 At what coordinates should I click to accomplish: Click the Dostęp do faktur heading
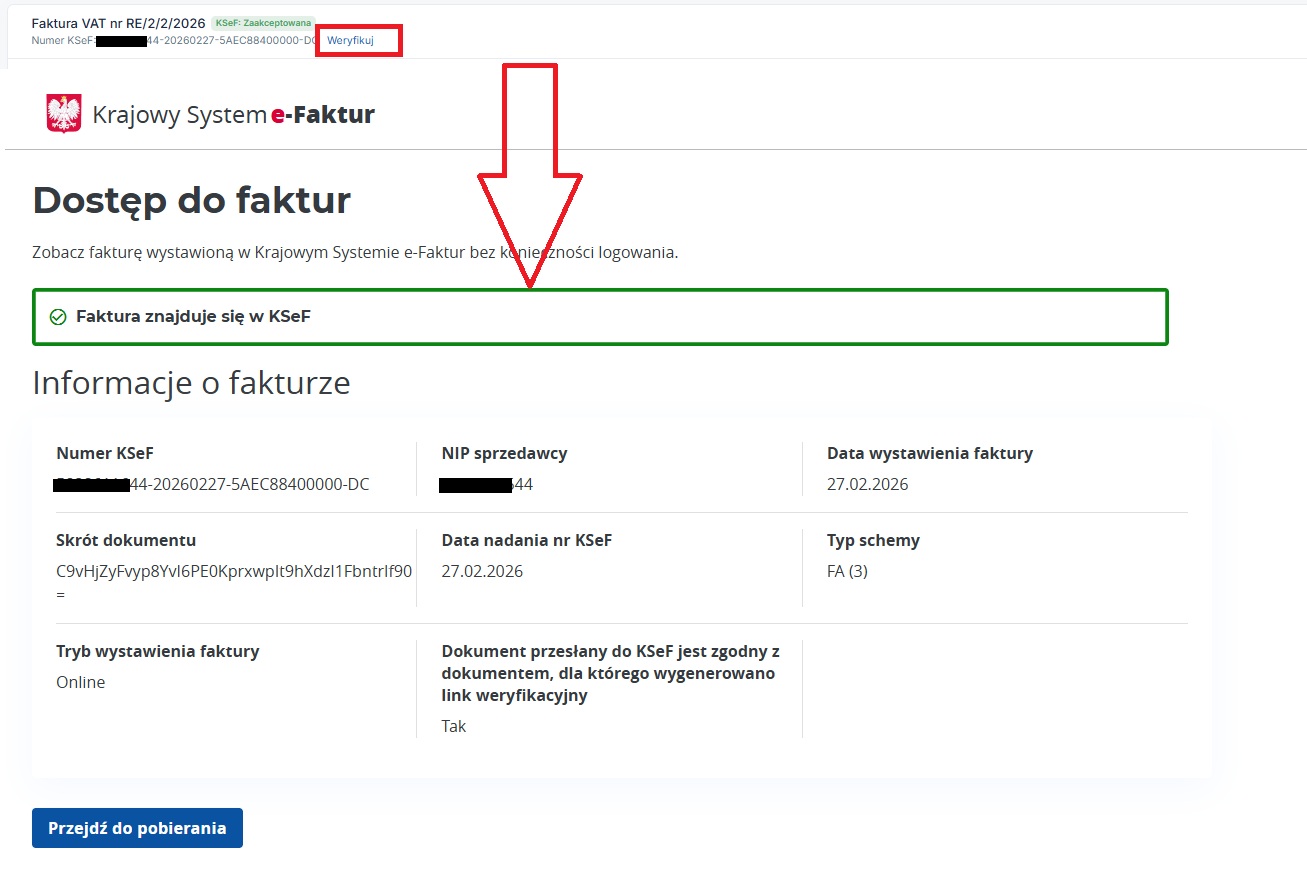tap(191, 201)
